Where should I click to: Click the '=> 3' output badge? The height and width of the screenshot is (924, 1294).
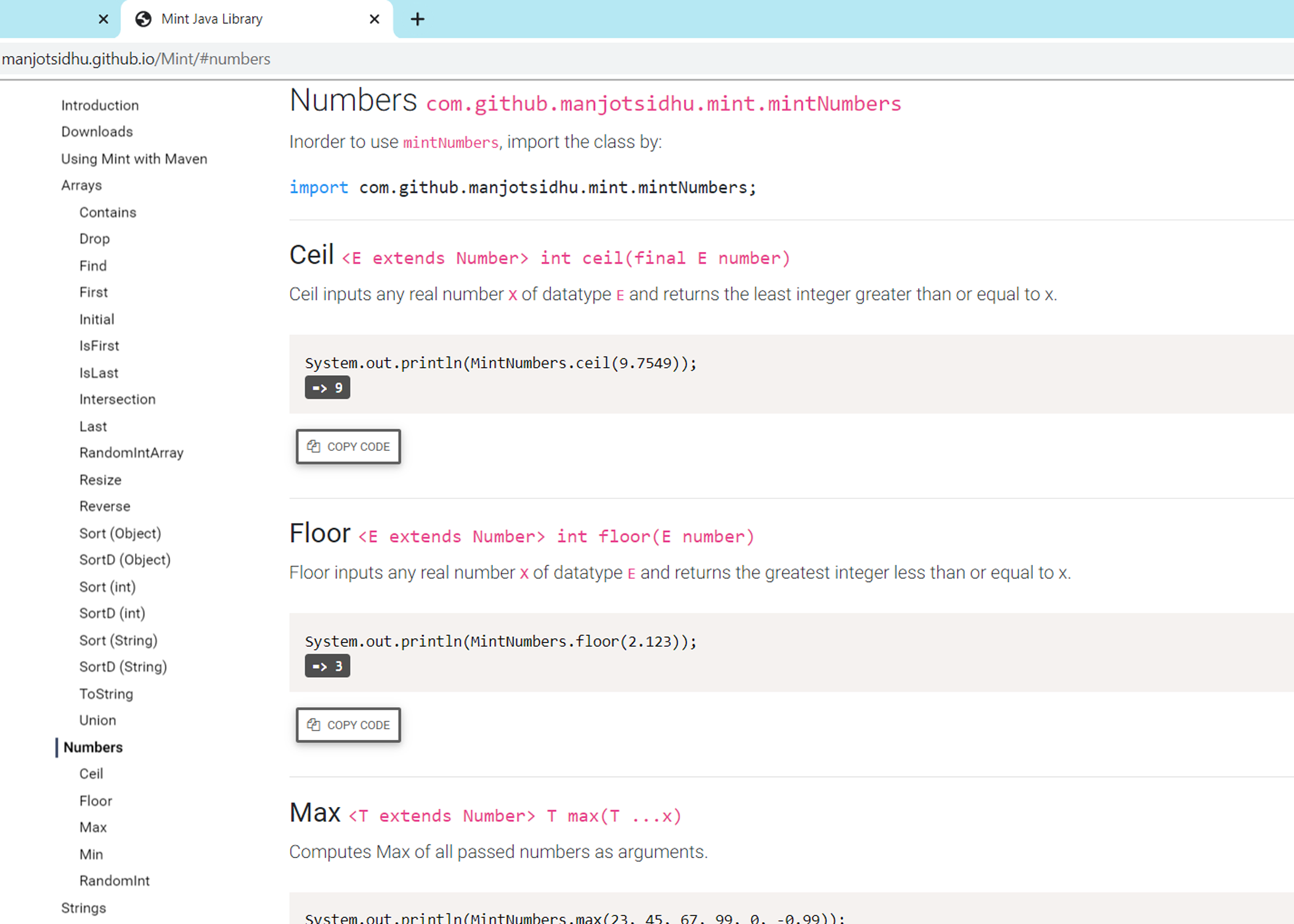coord(327,667)
